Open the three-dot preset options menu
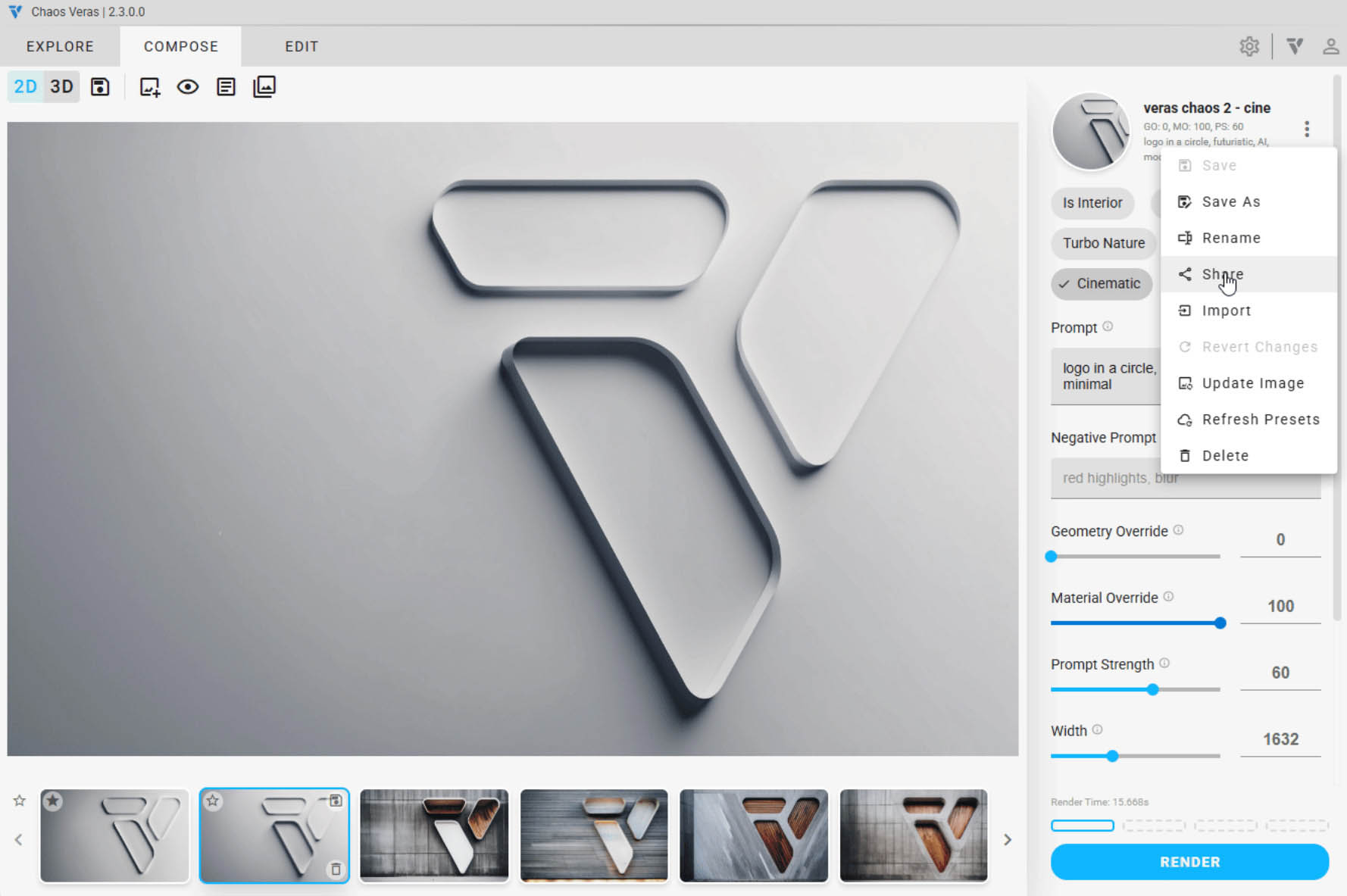Viewport: 1347px width, 896px height. [x=1307, y=129]
